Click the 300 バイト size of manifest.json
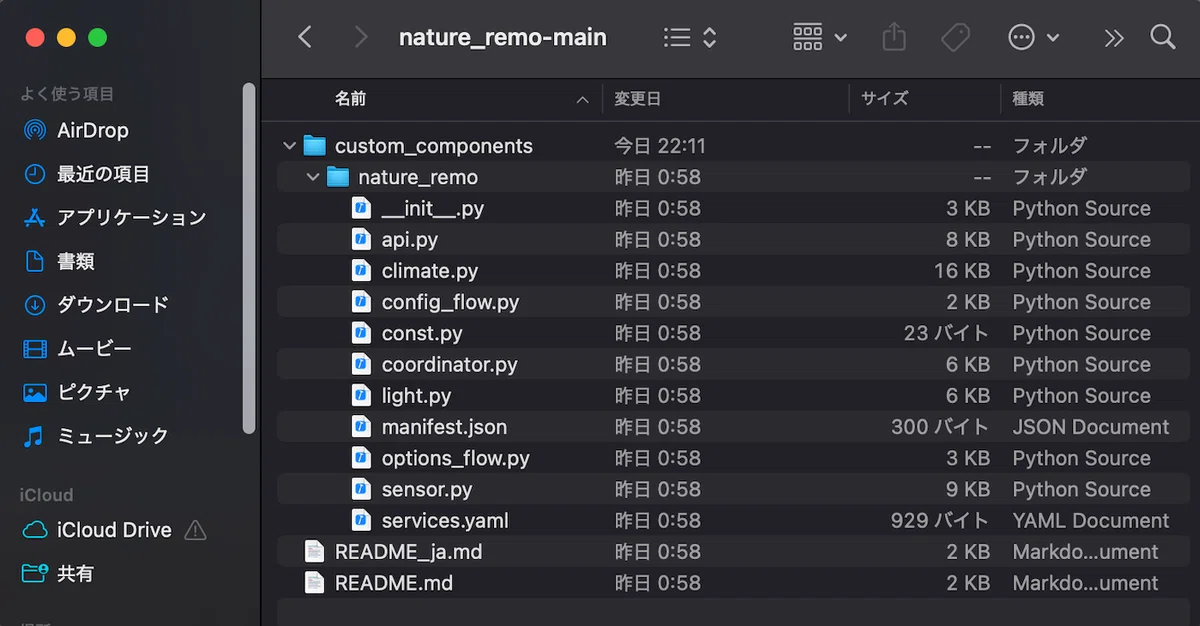Viewport: 1200px width, 626px height. (941, 426)
